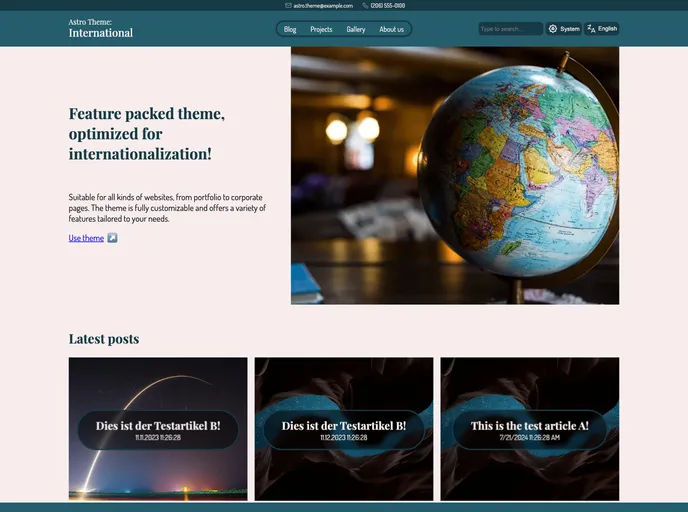The width and height of the screenshot is (688, 512).
Task: Click the language translate icon
Action: (x=591, y=29)
